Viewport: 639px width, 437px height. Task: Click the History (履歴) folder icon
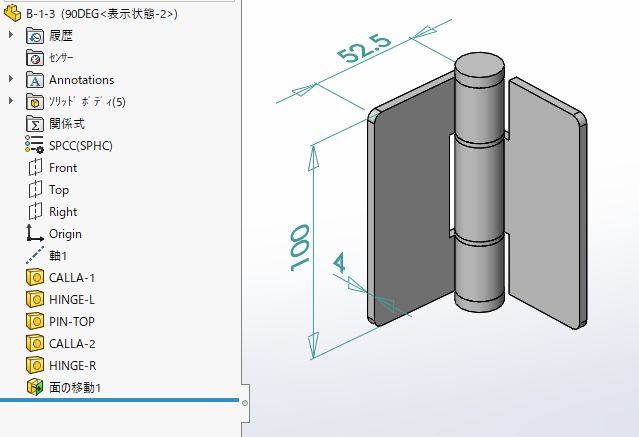pos(35,36)
